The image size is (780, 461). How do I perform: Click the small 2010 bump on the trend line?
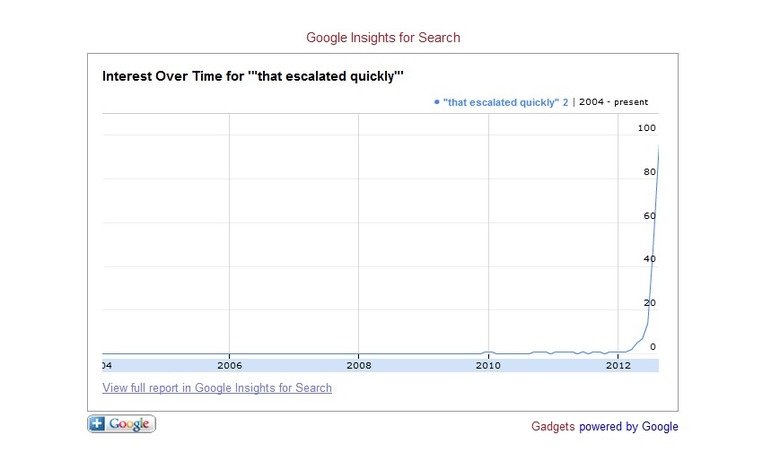coord(487,352)
